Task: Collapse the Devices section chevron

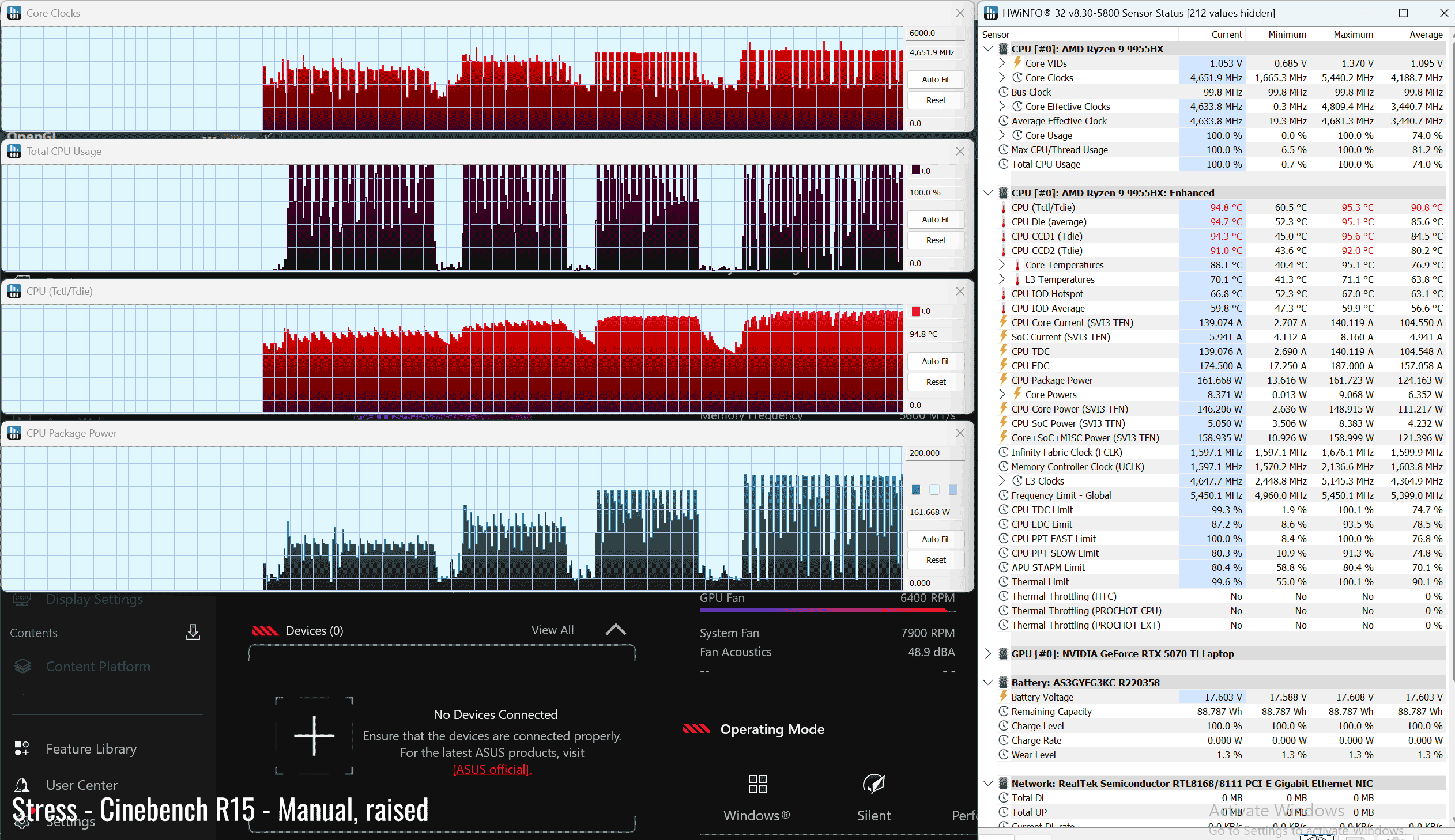Action: (615, 629)
